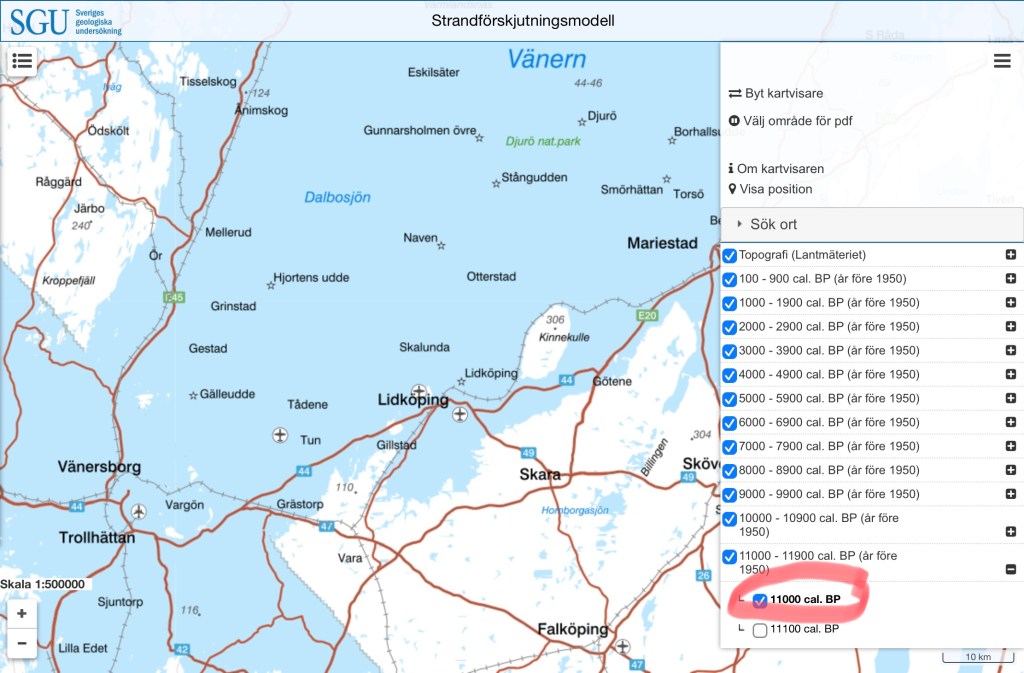Screen dimensions: 1024x673
Task: Select Byt kartvisare menu item
Action: click(776, 93)
